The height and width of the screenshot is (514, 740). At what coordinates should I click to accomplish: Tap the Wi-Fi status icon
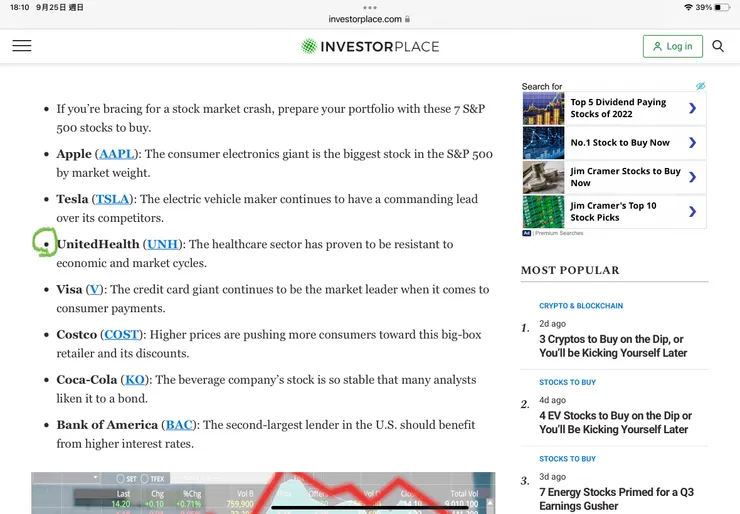click(688, 7)
